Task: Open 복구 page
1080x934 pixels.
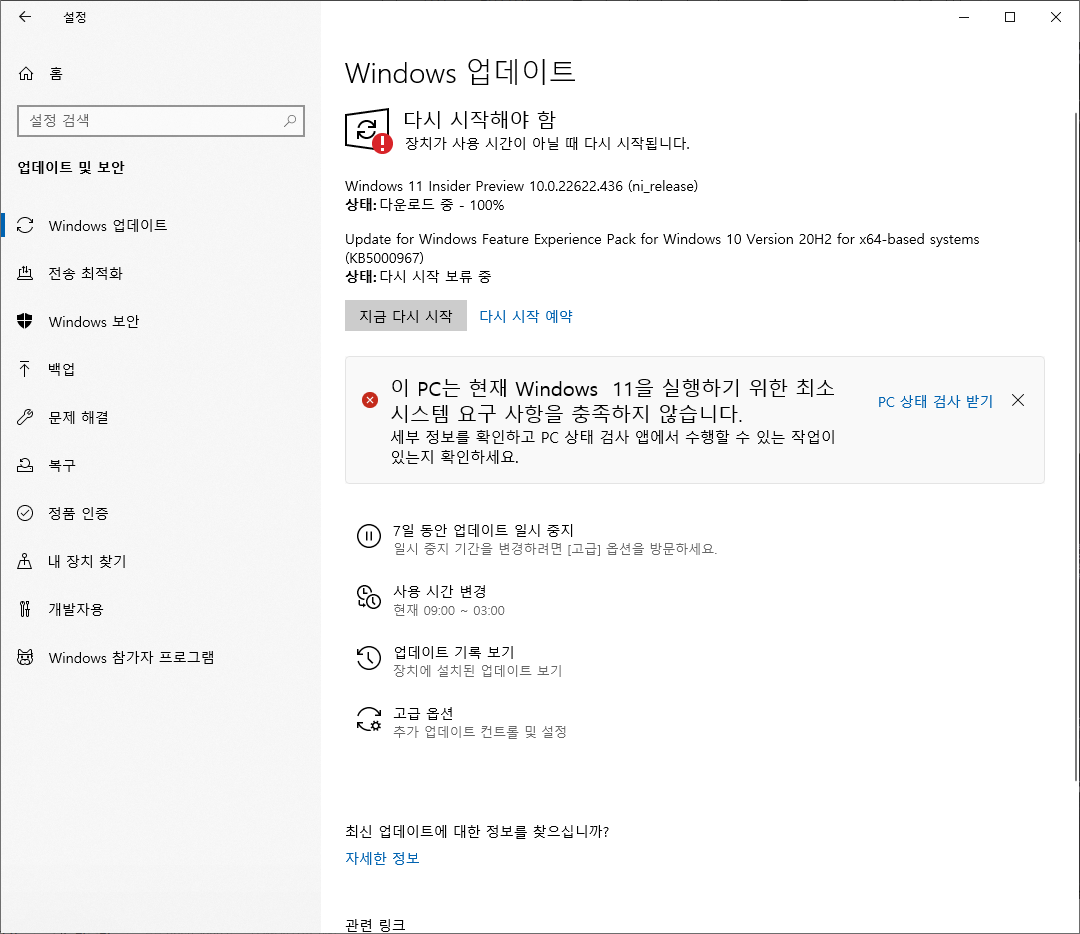Action: click(x=160, y=465)
